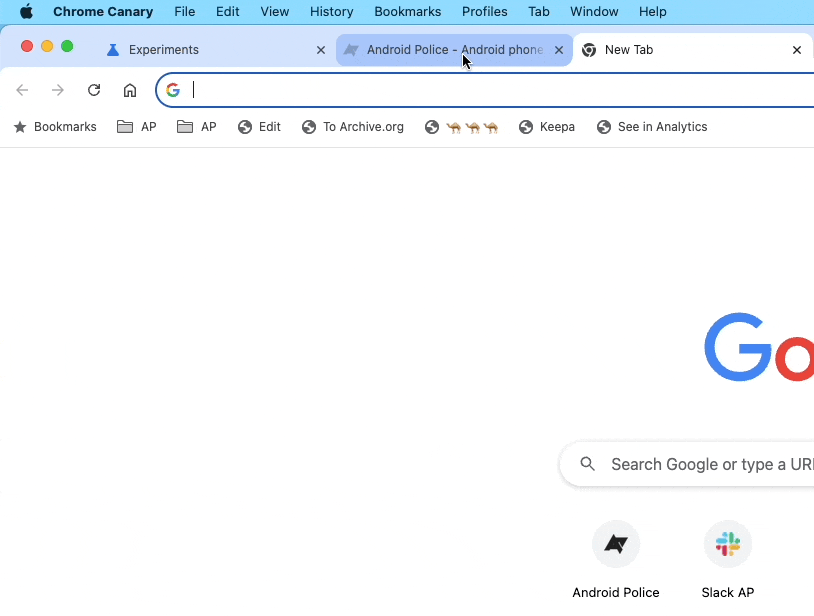Expand the second AP bookmarks folder

pos(197,127)
